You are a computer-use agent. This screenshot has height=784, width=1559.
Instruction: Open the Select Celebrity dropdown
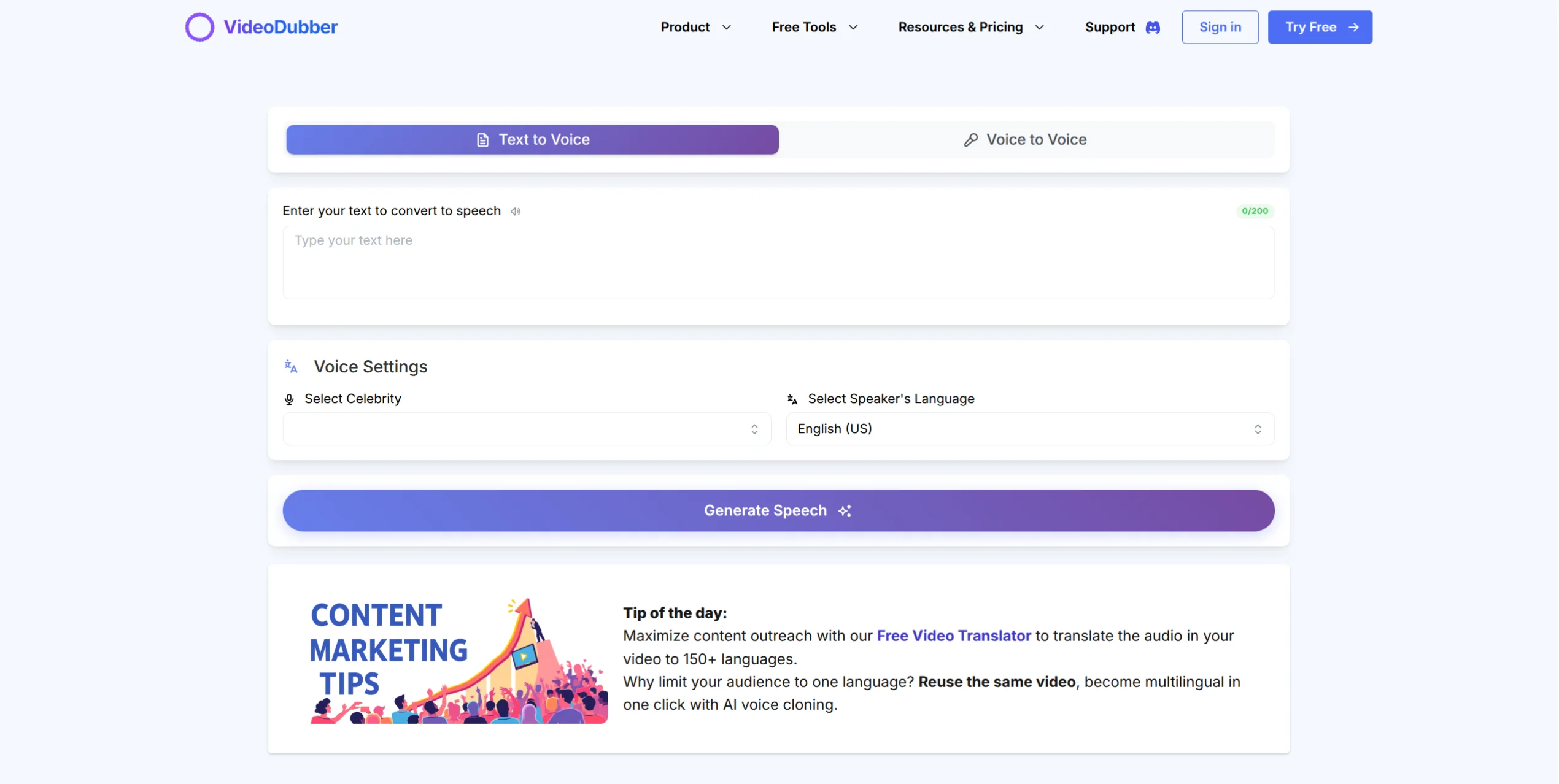[525, 429]
